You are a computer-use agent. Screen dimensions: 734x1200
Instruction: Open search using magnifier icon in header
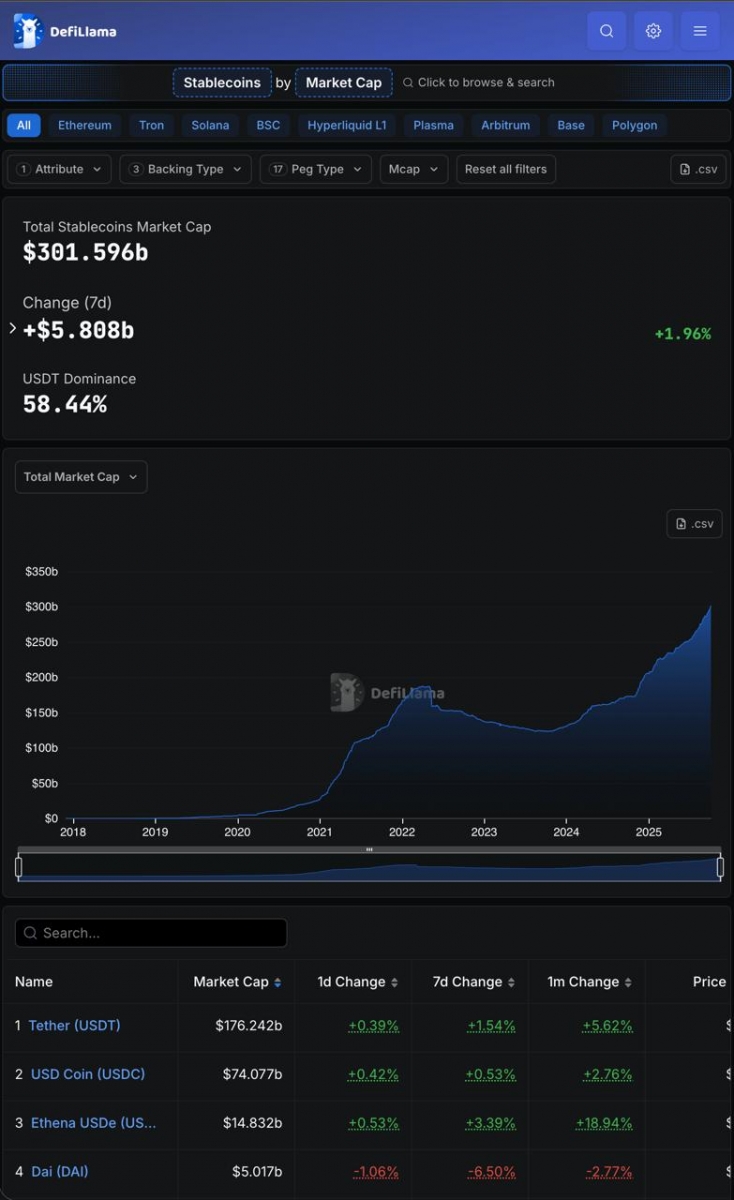point(607,31)
